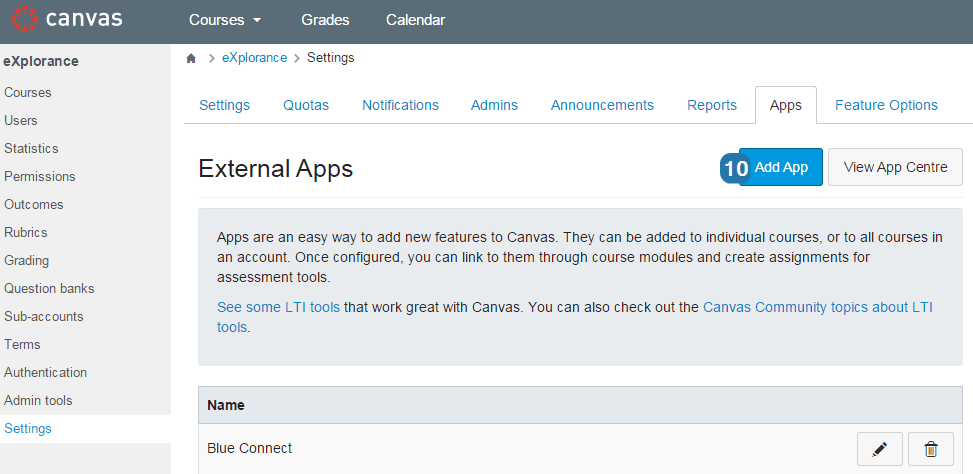Open Rubrics in the sidebar
Screen dimensions: 973x474
click(25, 233)
